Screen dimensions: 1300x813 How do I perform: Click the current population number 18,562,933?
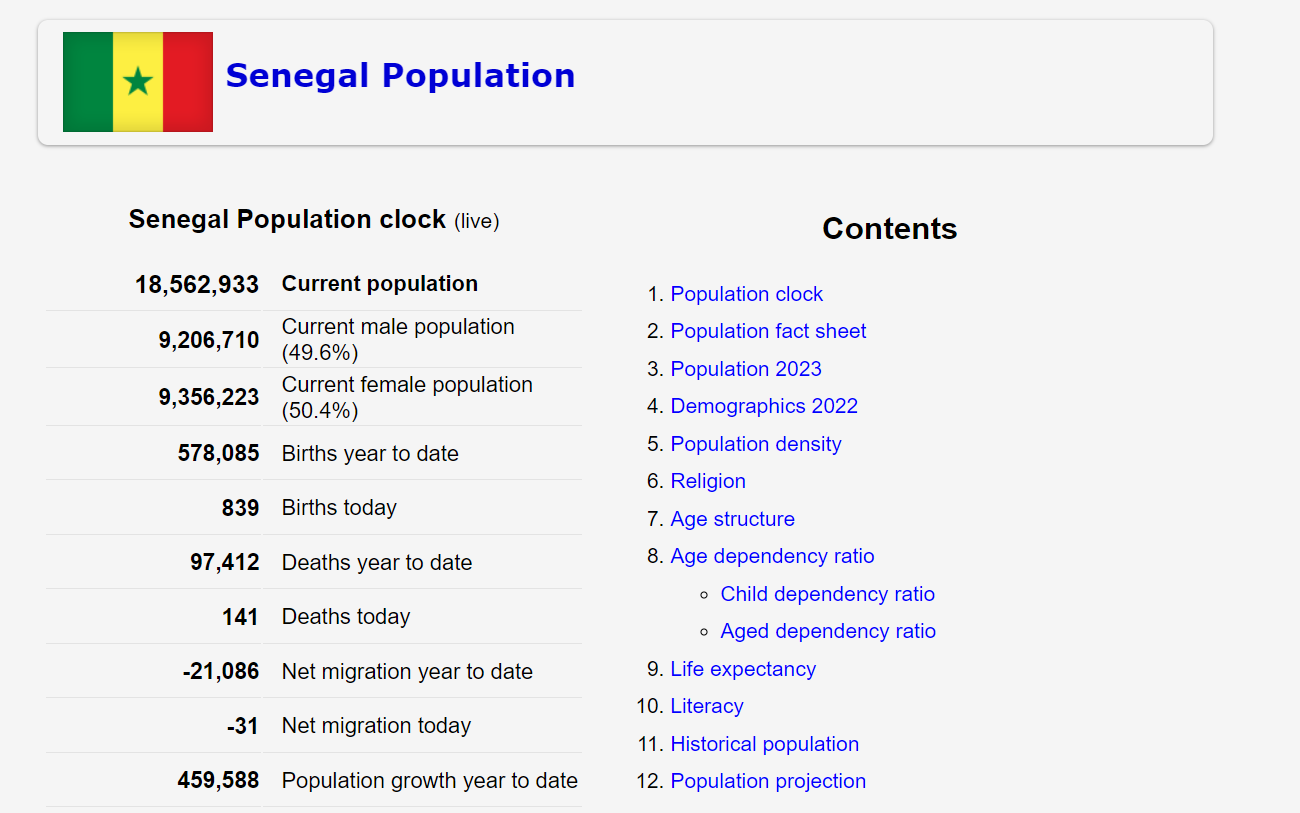point(197,284)
